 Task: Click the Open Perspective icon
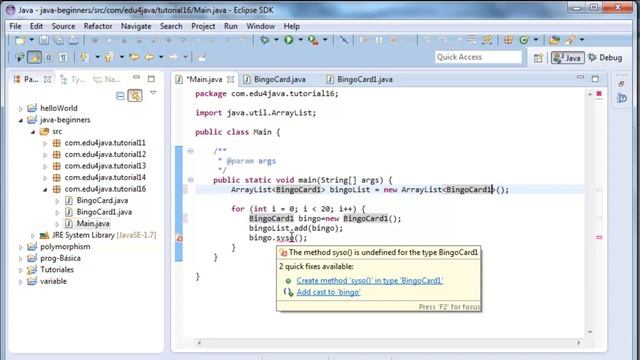(x=538, y=58)
